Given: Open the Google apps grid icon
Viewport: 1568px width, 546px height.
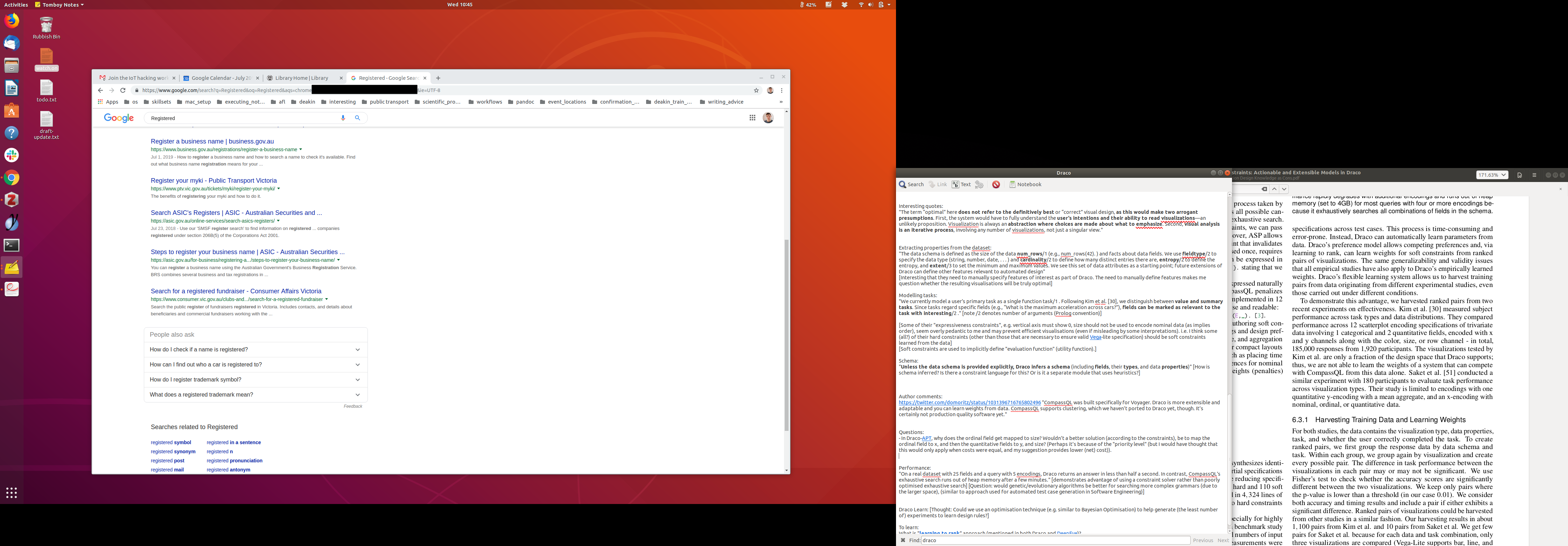Looking at the screenshot, I should (752, 118).
